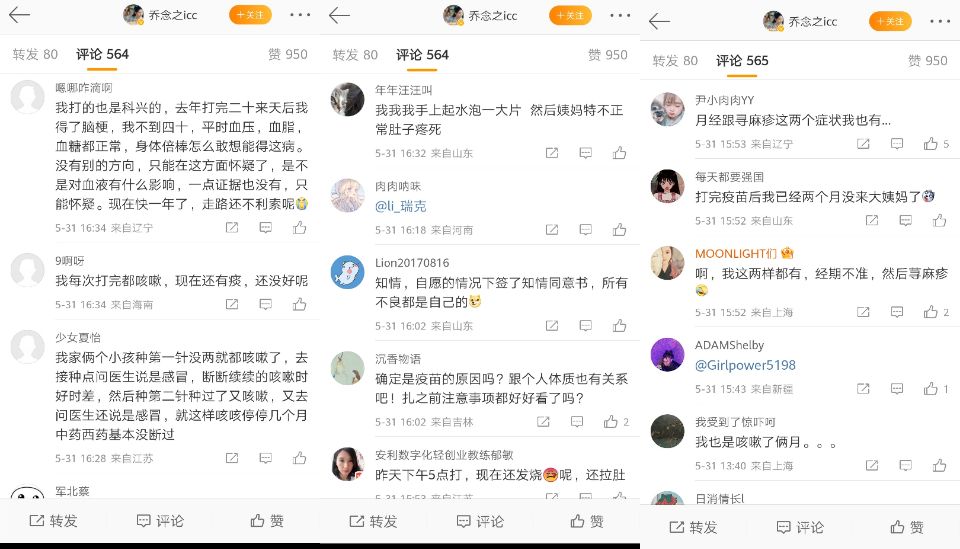Switch to 转发 80 tab in left panel

click(x=35, y=54)
